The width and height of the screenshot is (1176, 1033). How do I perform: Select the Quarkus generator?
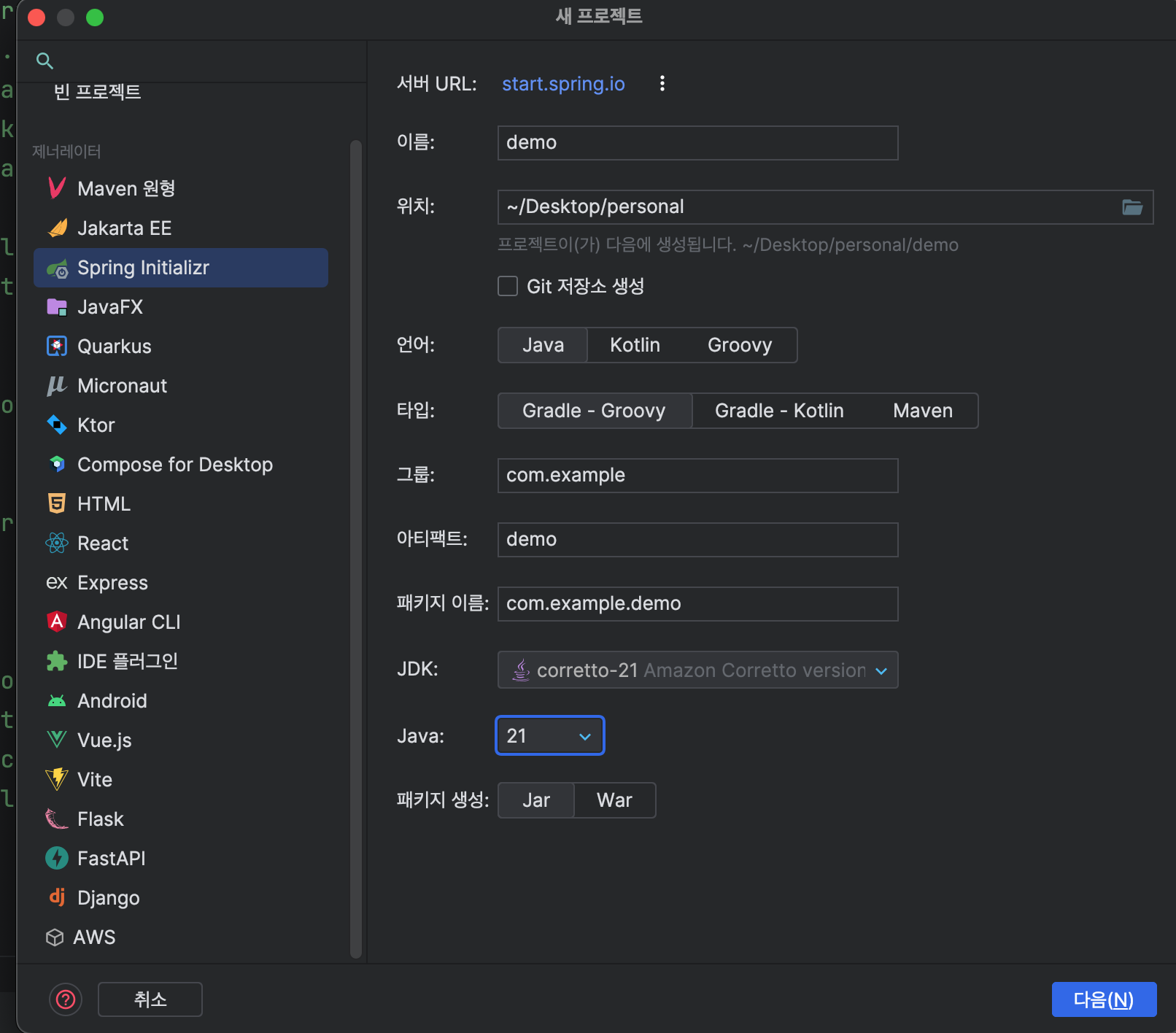click(x=181, y=347)
